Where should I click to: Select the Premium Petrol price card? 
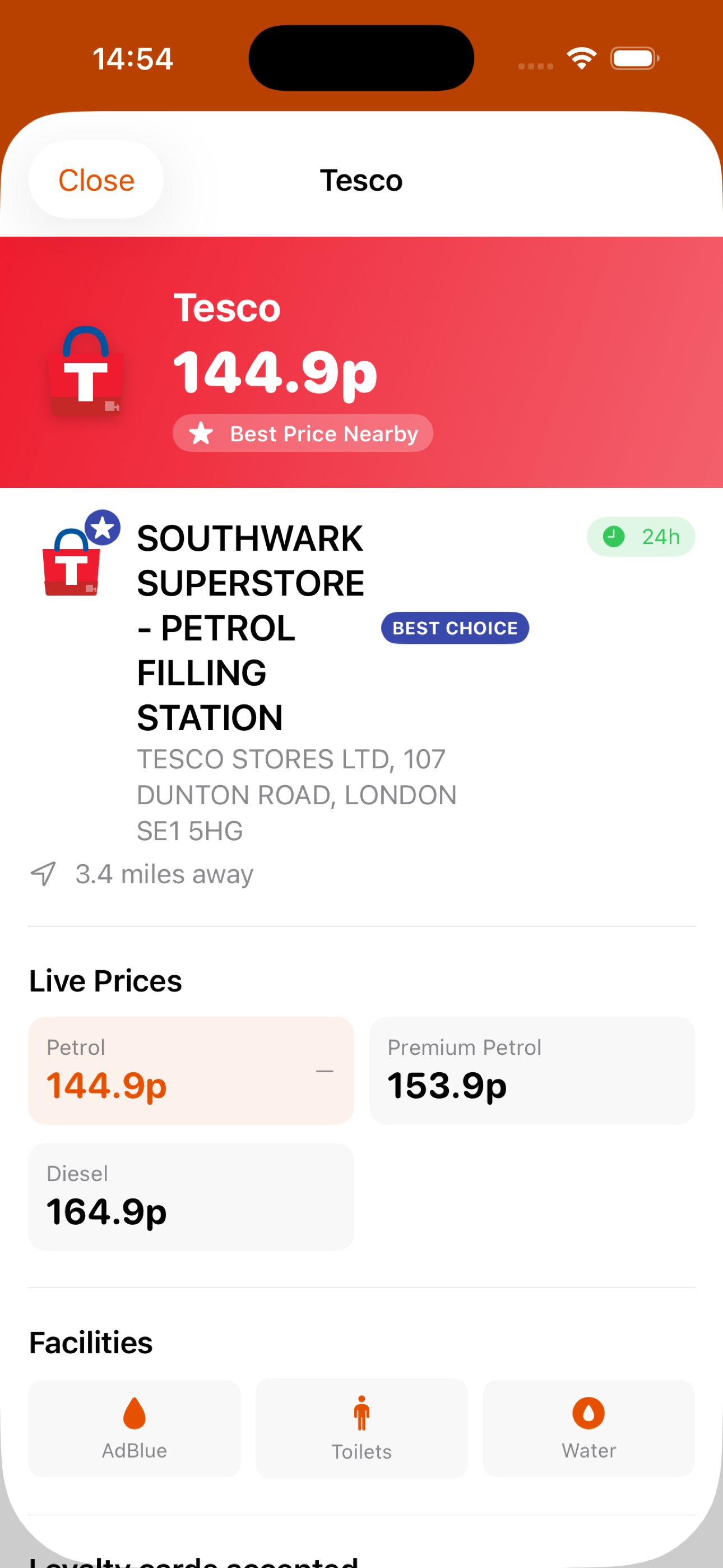(532, 1070)
